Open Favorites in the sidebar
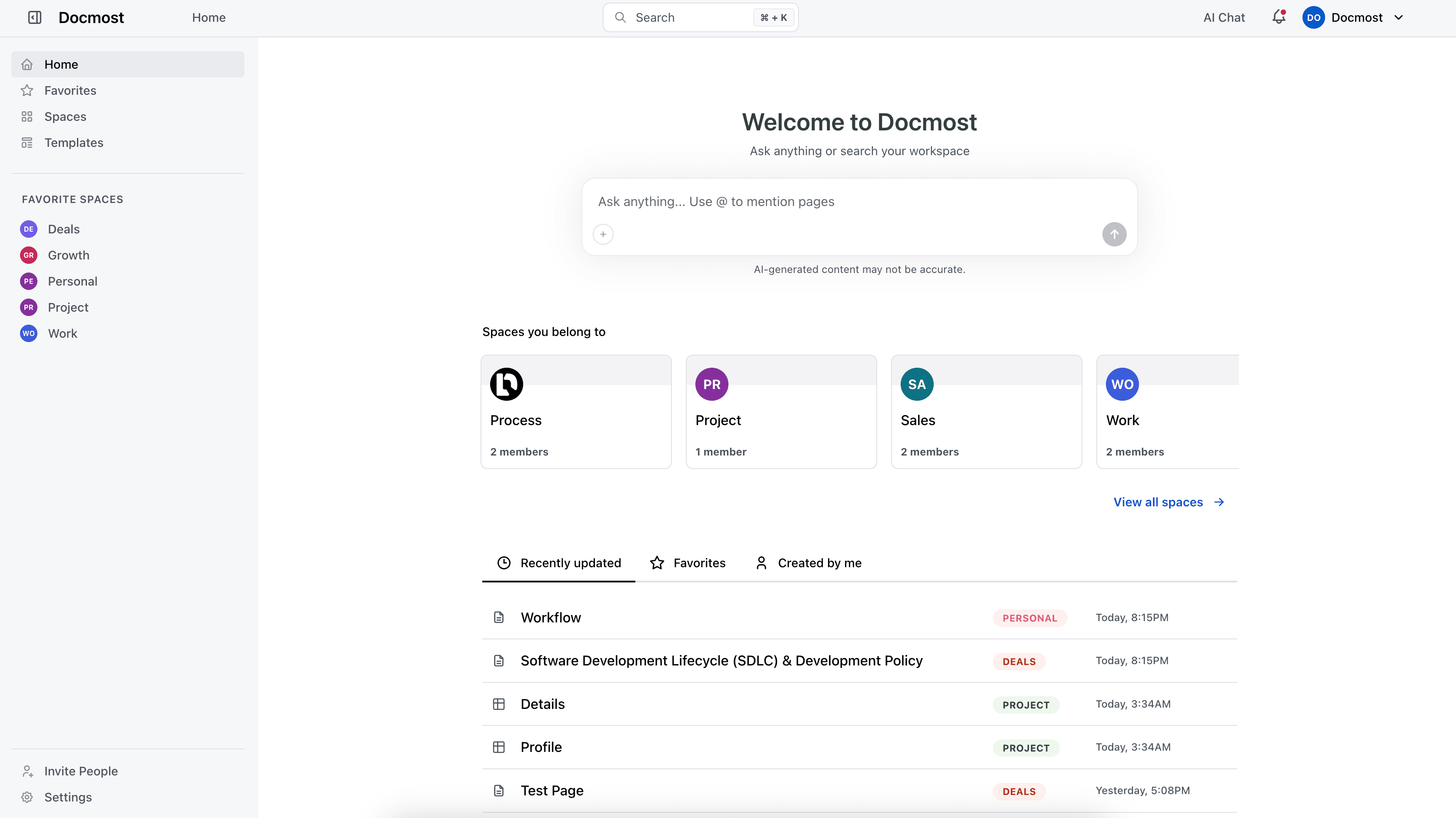The height and width of the screenshot is (818, 1456). point(128,90)
